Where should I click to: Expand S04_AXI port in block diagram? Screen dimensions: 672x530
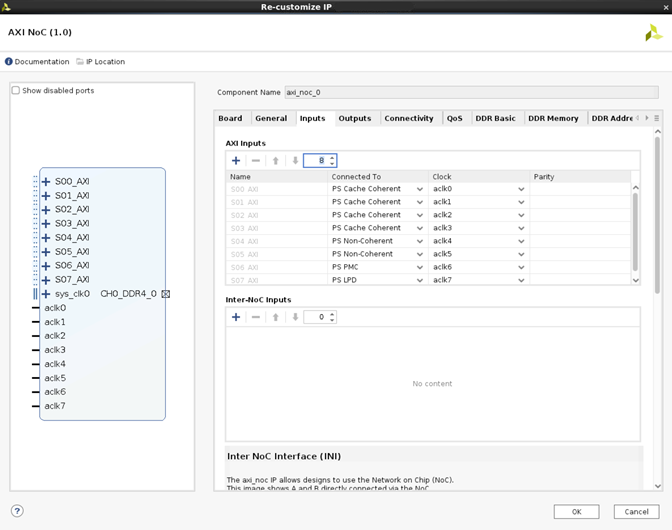pos(46,238)
